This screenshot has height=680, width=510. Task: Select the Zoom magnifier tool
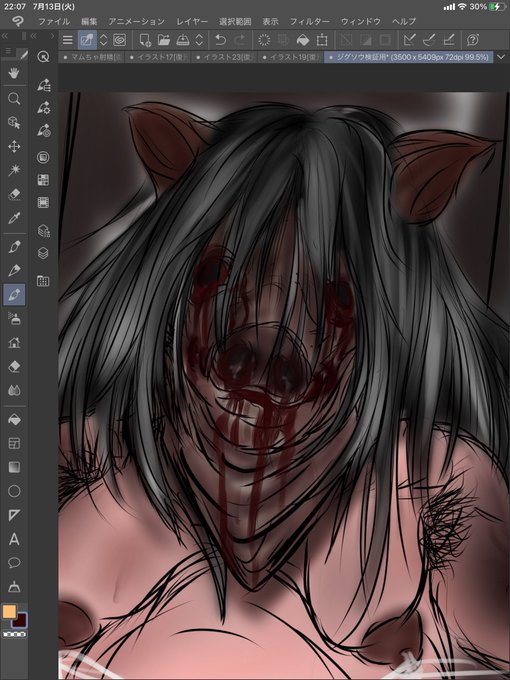click(x=14, y=99)
